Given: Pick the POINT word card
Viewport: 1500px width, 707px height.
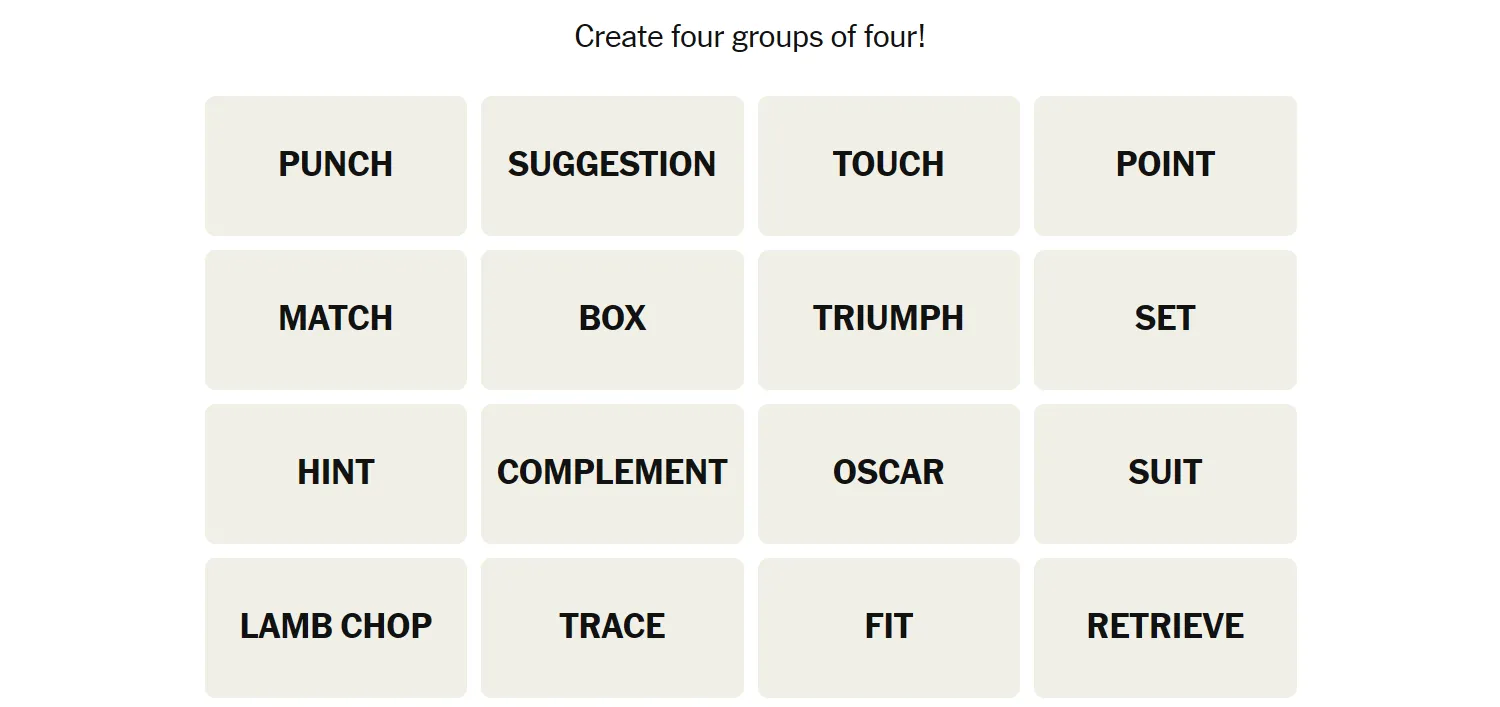Looking at the screenshot, I should [1165, 166].
